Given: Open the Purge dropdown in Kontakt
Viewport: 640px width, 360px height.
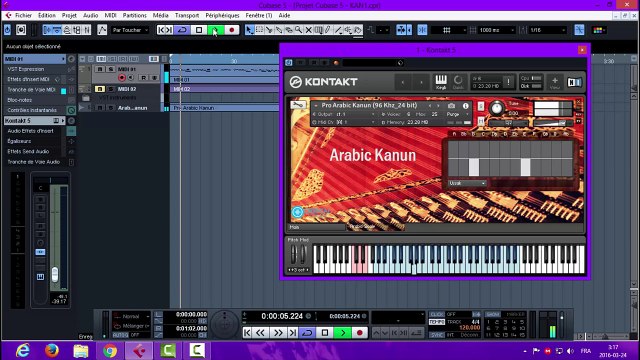Looking at the screenshot, I should click(458, 114).
